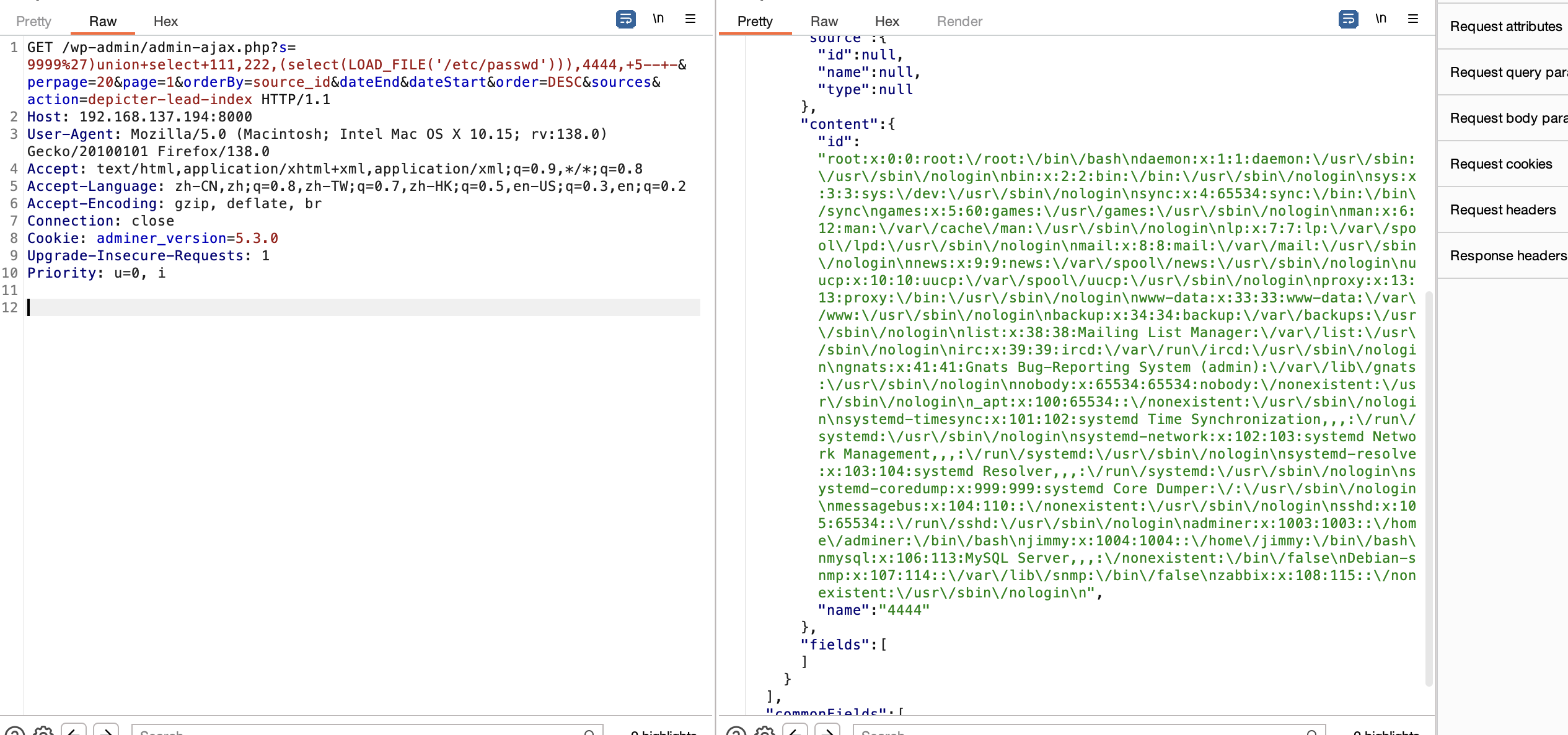Go to next match in request search
Image resolution: width=1568 pixels, height=735 pixels.
point(106,731)
